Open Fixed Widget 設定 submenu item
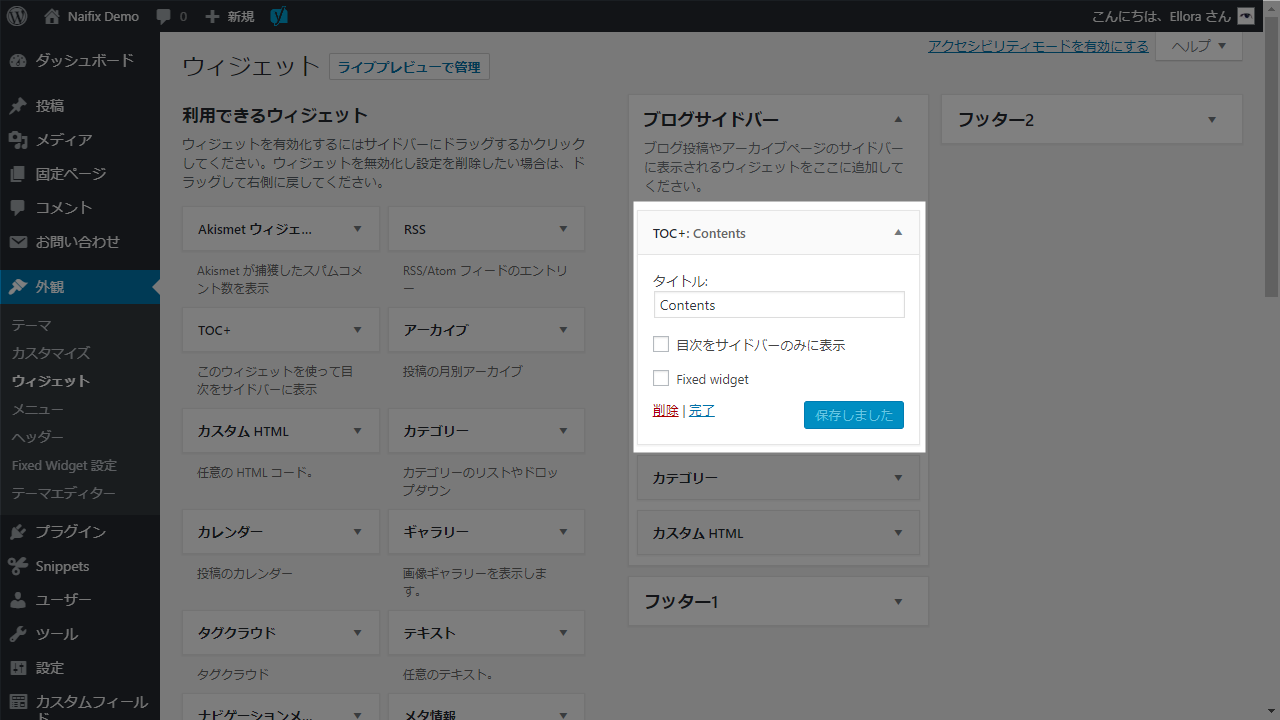This screenshot has height=720, width=1280. tap(64, 465)
